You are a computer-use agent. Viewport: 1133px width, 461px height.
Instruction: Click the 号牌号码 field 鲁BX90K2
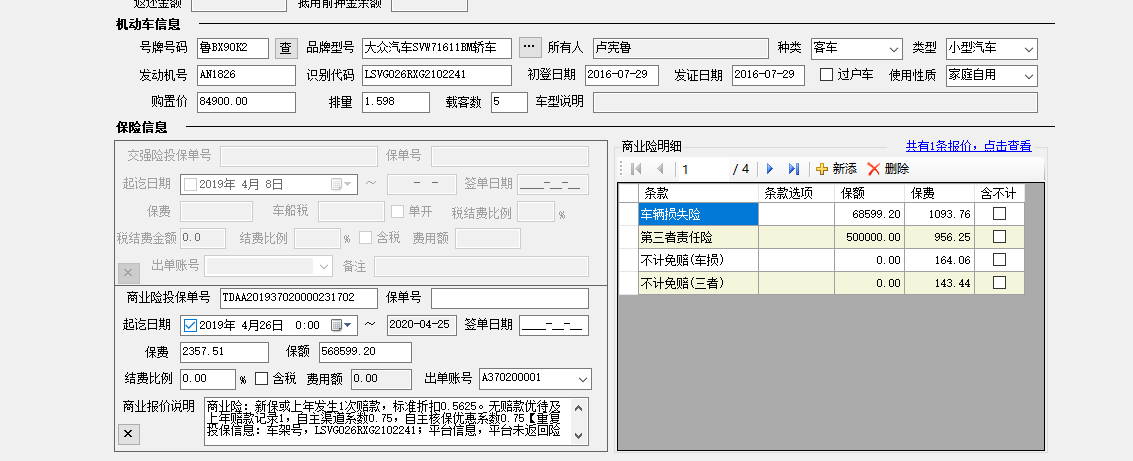(233, 48)
